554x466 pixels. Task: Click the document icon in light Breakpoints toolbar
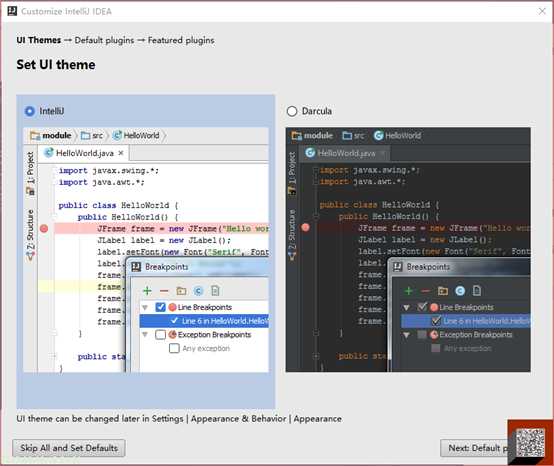pos(215,291)
